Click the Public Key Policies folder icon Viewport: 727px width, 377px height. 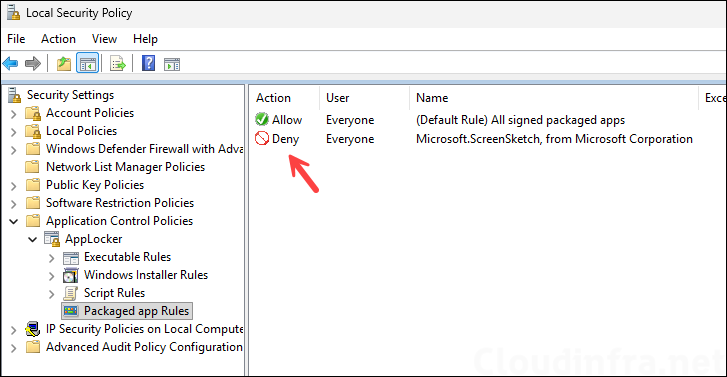tap(33, 185)
